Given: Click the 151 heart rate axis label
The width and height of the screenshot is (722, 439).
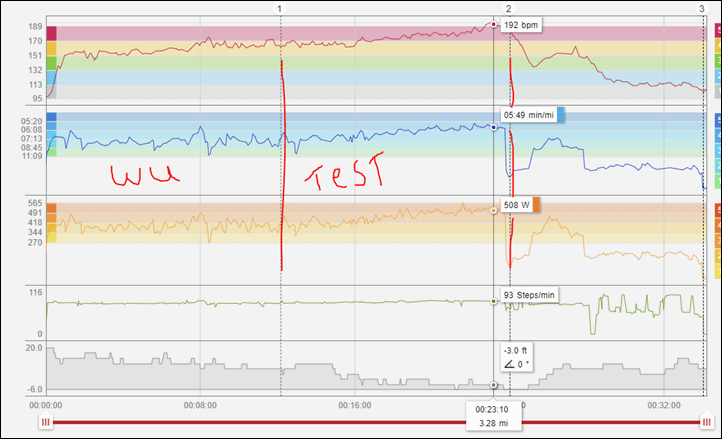Looking at the screenshot, I should 35,56.
